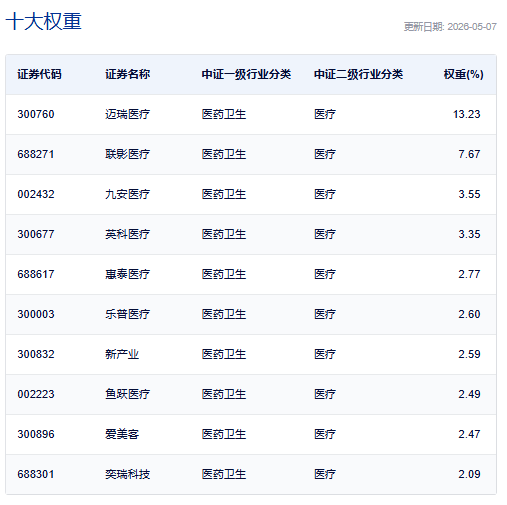Image resolution: width=507 pixels, height=505 pixels.
Task: Select stock code 300760
Action: point(36,114)
